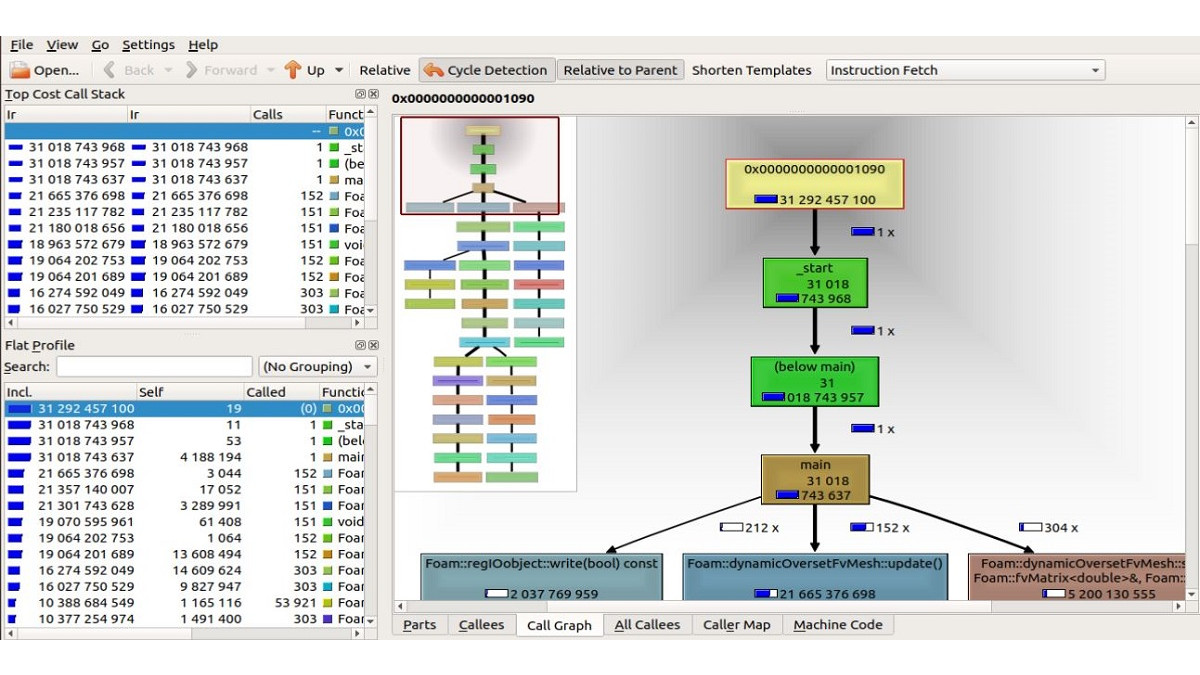The image size is (1200, 675).
Task: Click the 152 x call edge label
Action: (x=880, y=527)
